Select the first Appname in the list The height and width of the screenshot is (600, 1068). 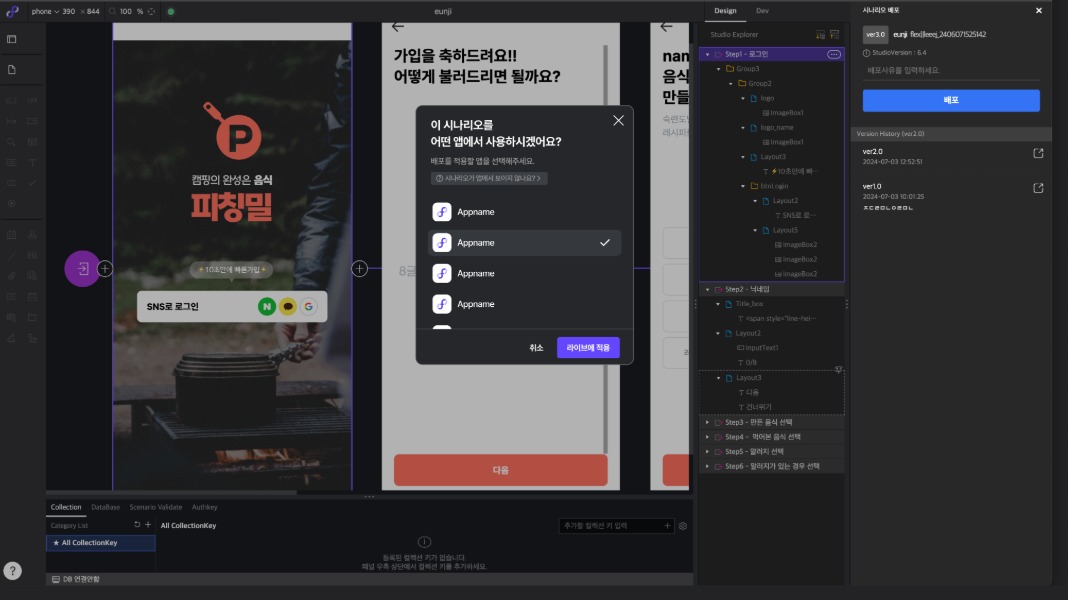tap(524, 212)
